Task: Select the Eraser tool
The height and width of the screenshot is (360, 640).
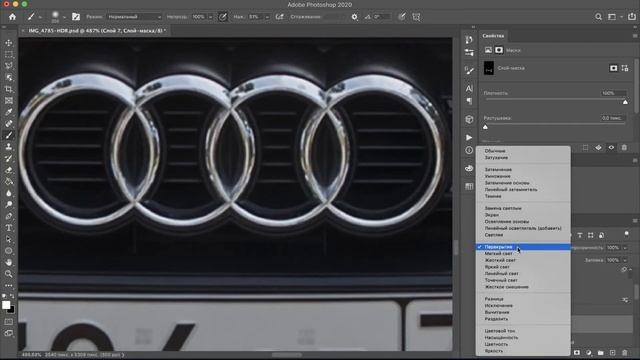Action: click(9, 170)
